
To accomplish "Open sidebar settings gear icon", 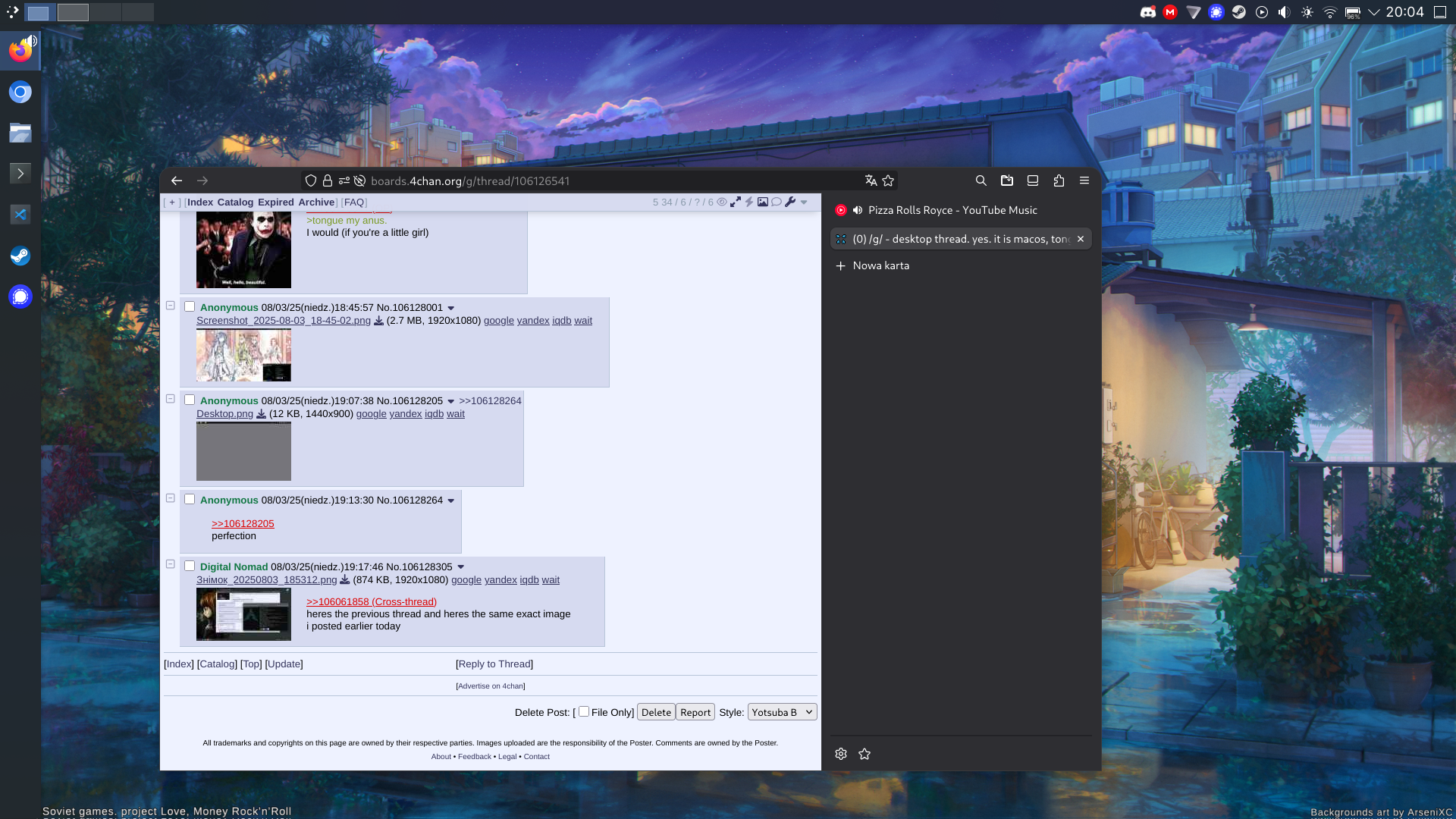I will click(841, 754).
